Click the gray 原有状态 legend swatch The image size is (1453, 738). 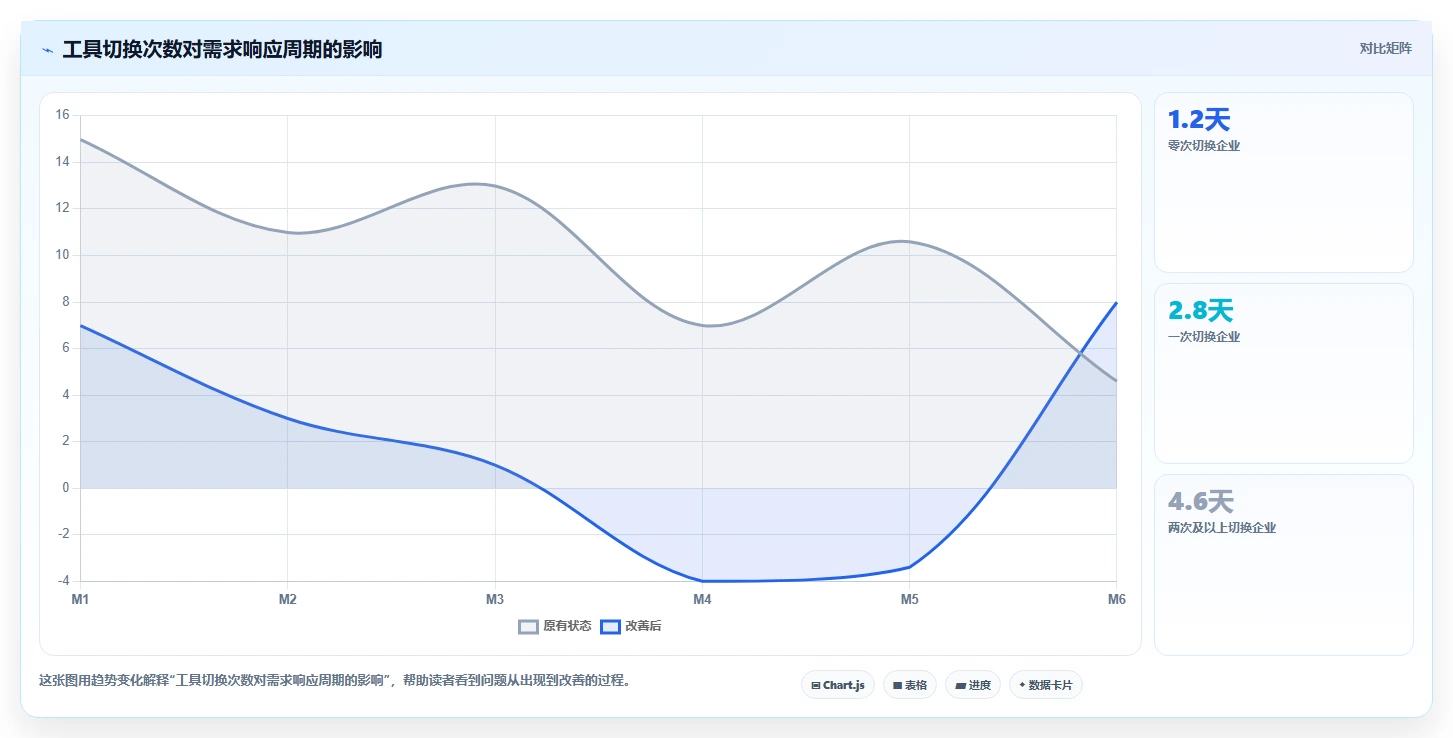click(529, 627)
